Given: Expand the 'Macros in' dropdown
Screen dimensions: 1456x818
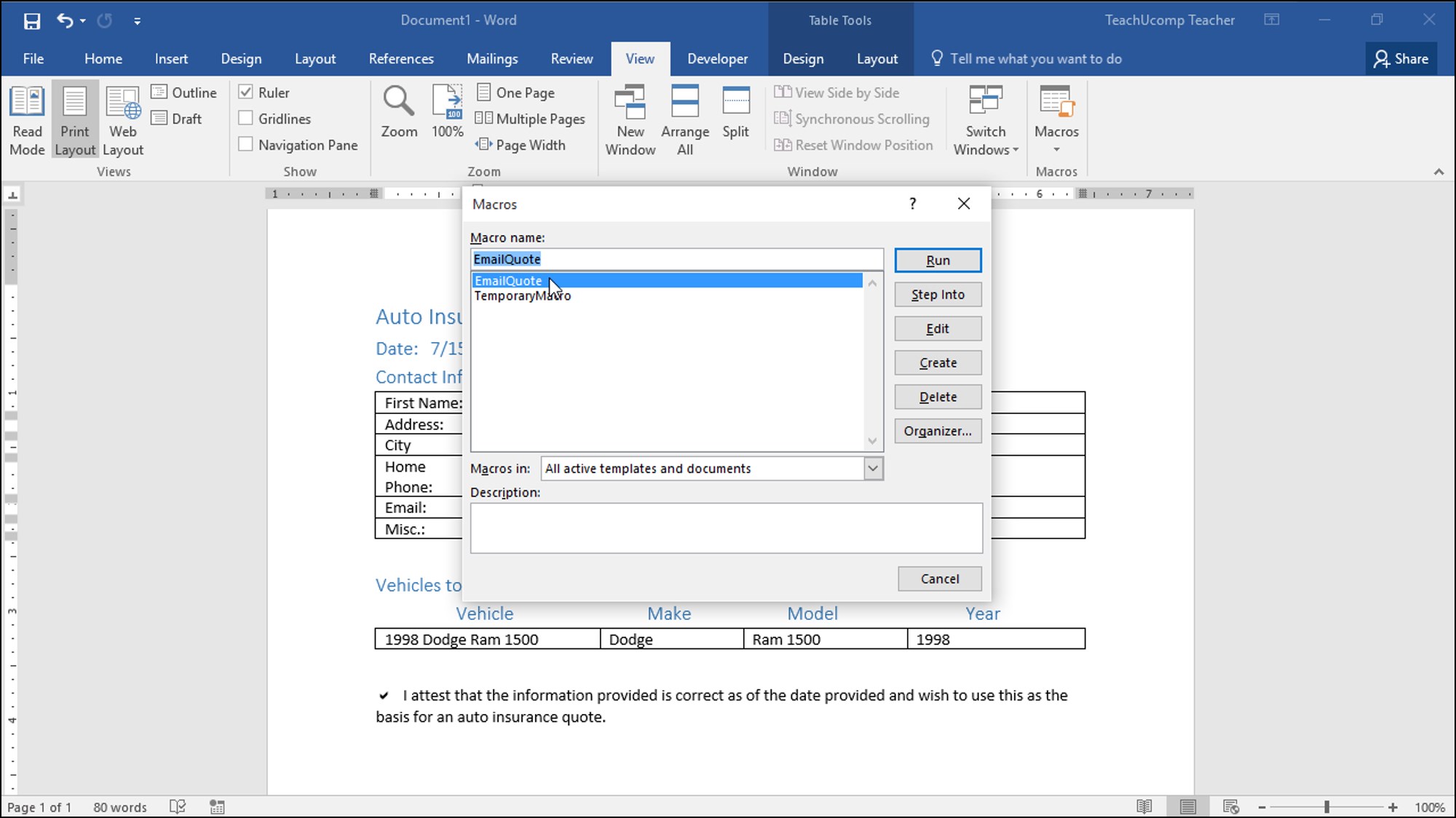Looking at the screenshot, I should pos(873,469).
